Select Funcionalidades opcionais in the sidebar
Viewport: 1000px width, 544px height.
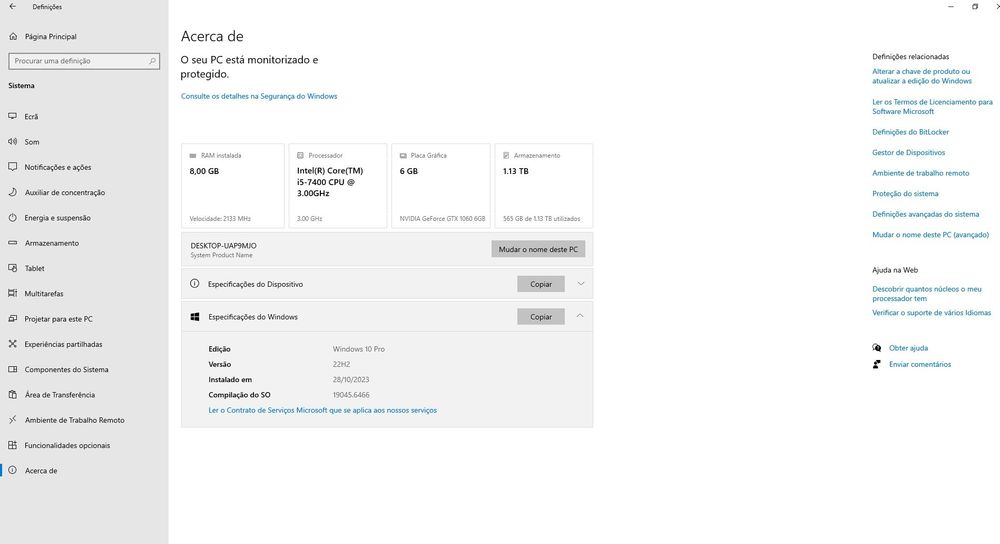[x=67, y=445]
